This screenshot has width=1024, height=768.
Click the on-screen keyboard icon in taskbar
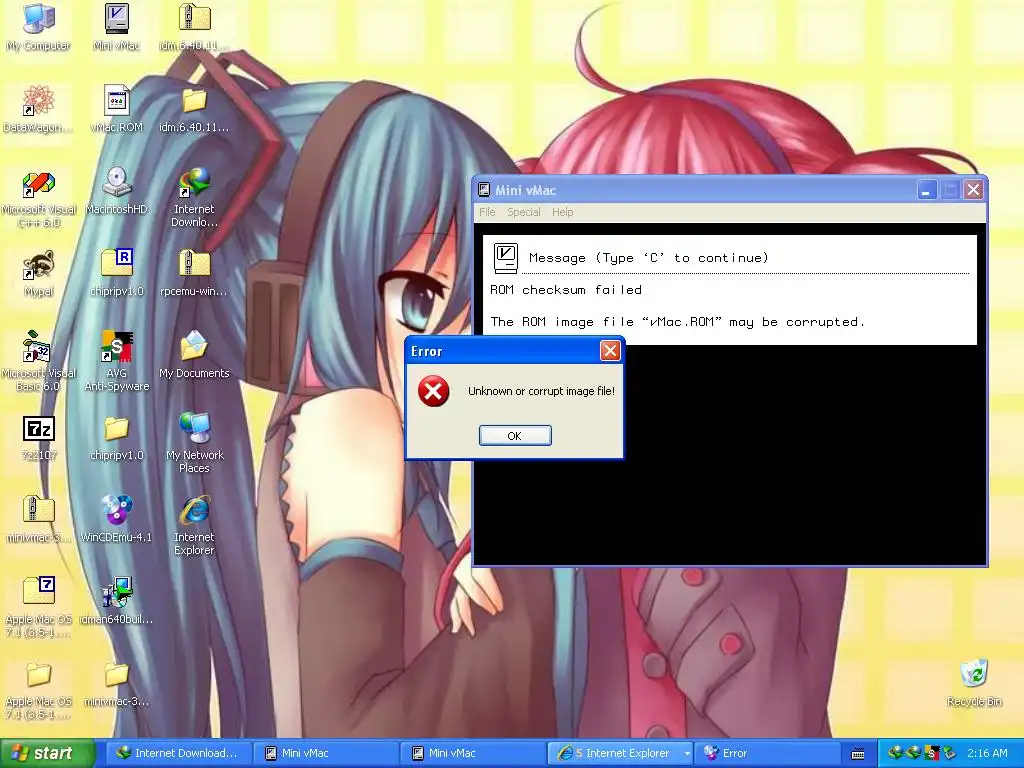point(858,754)
